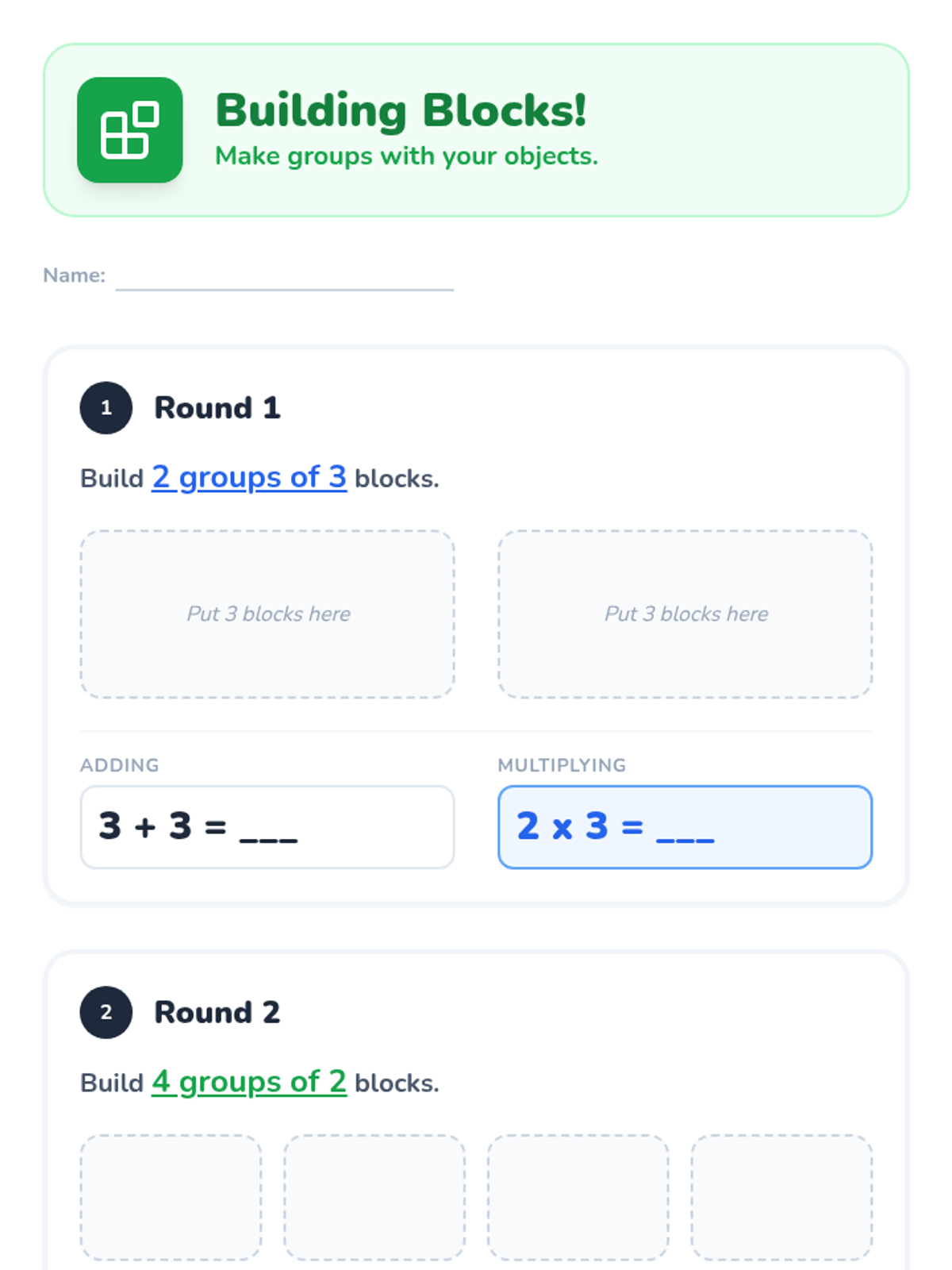Click the ADDING label
This screenshot has width=952, height=1270.
[120, 765]
